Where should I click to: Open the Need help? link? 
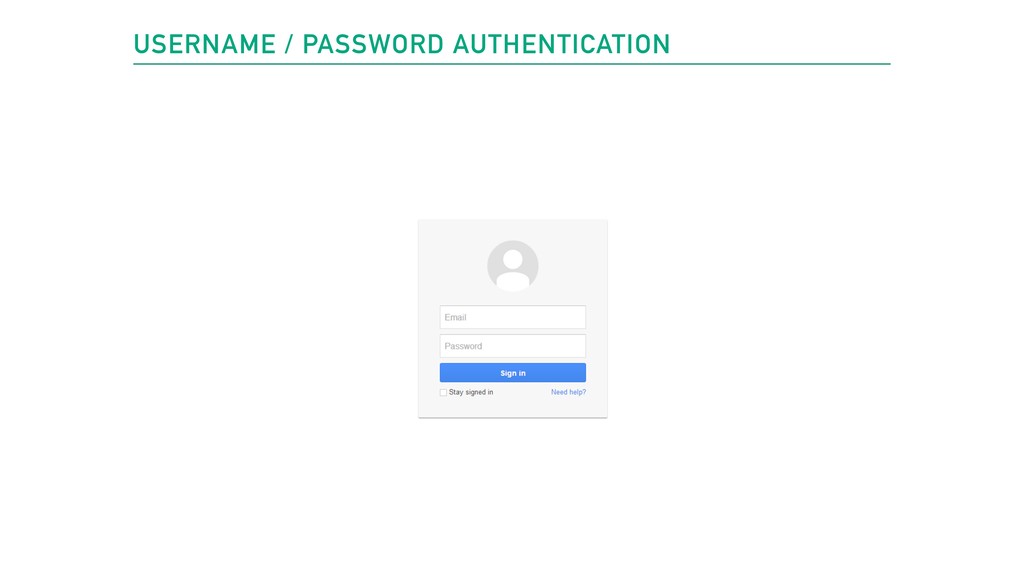568,392
